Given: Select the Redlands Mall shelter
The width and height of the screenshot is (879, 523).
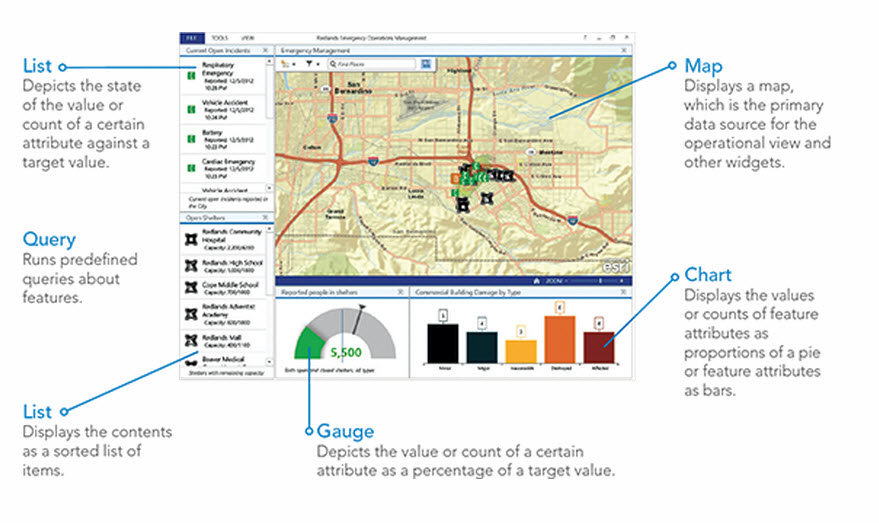Looking at the screenshot, I should pyautogui.click(x=224, y=341).
